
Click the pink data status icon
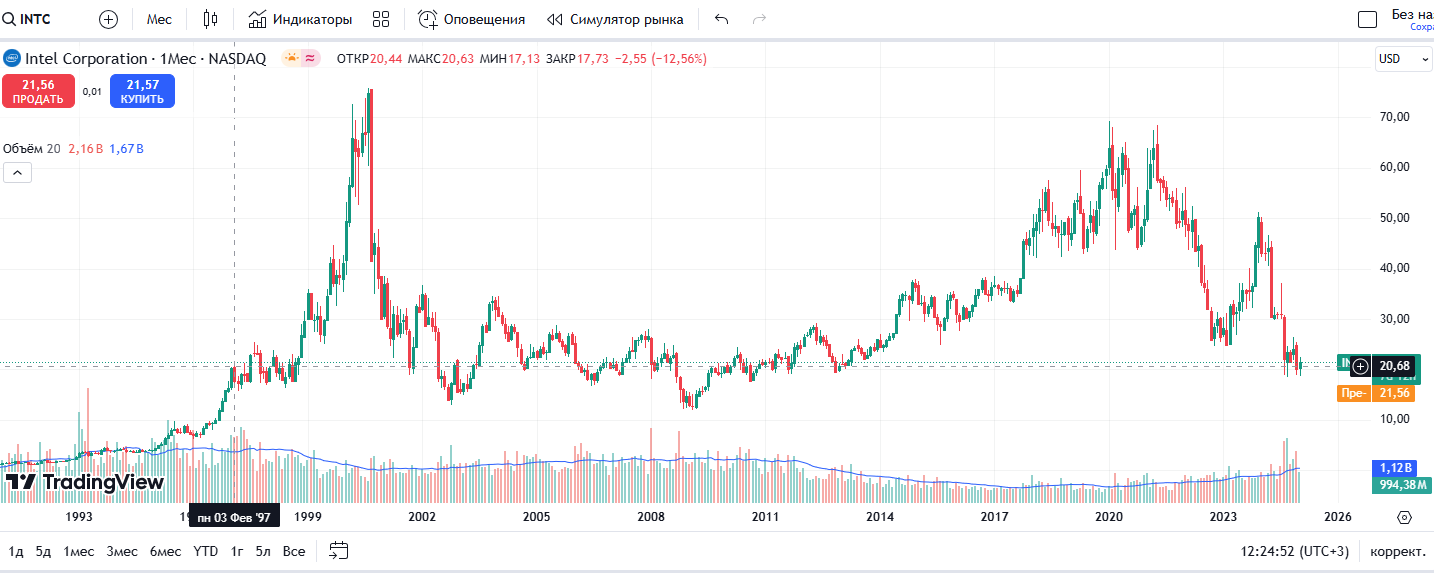(x=310, y=59)
